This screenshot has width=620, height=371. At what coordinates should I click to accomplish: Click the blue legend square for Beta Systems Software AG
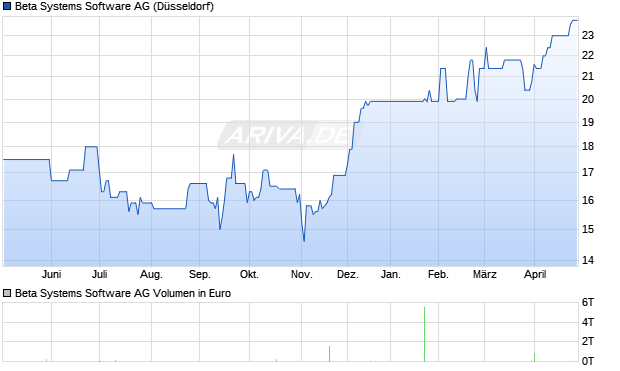pos(7,6)
